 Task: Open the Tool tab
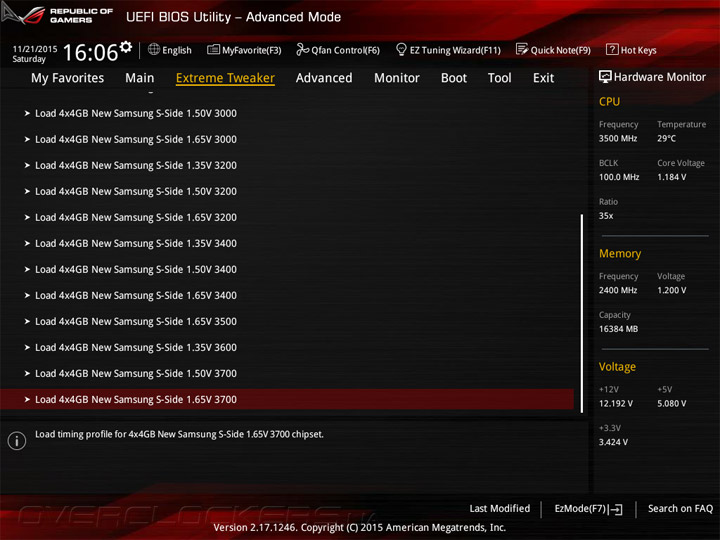500,78
